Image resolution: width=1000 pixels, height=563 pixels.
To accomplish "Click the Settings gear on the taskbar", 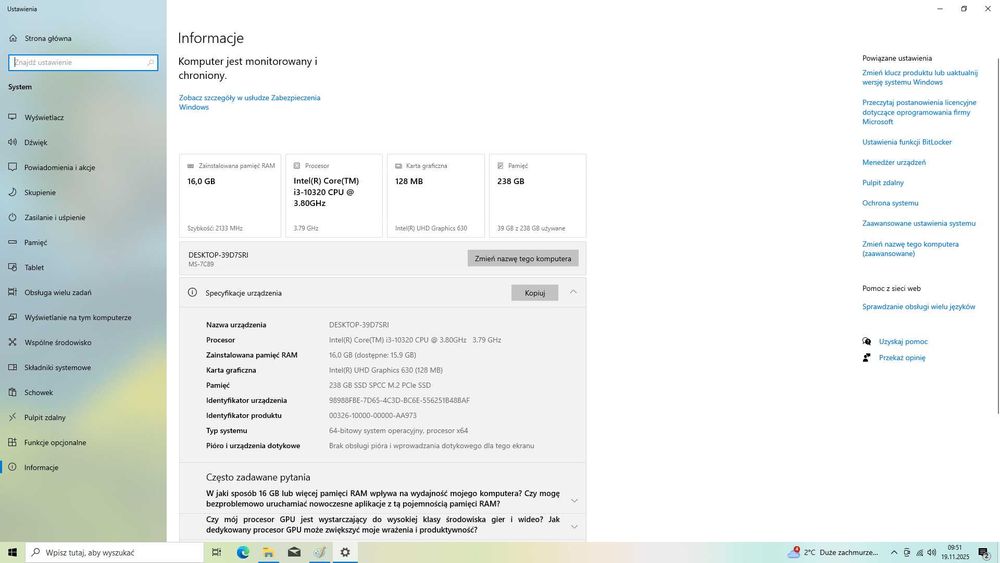I will click(345, 552).
